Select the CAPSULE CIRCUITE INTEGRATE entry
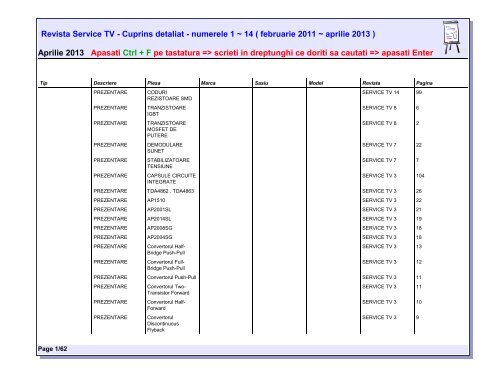This screenshot has height=386, width=500. point(171,179)
